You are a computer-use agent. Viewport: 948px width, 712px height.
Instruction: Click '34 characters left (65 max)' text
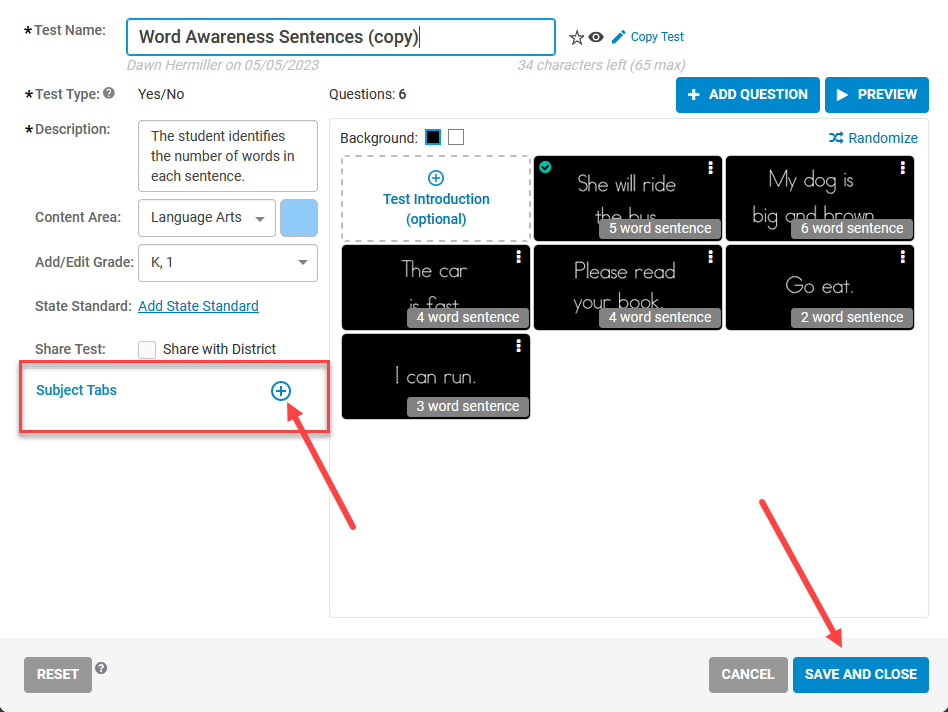click(602, 65)
